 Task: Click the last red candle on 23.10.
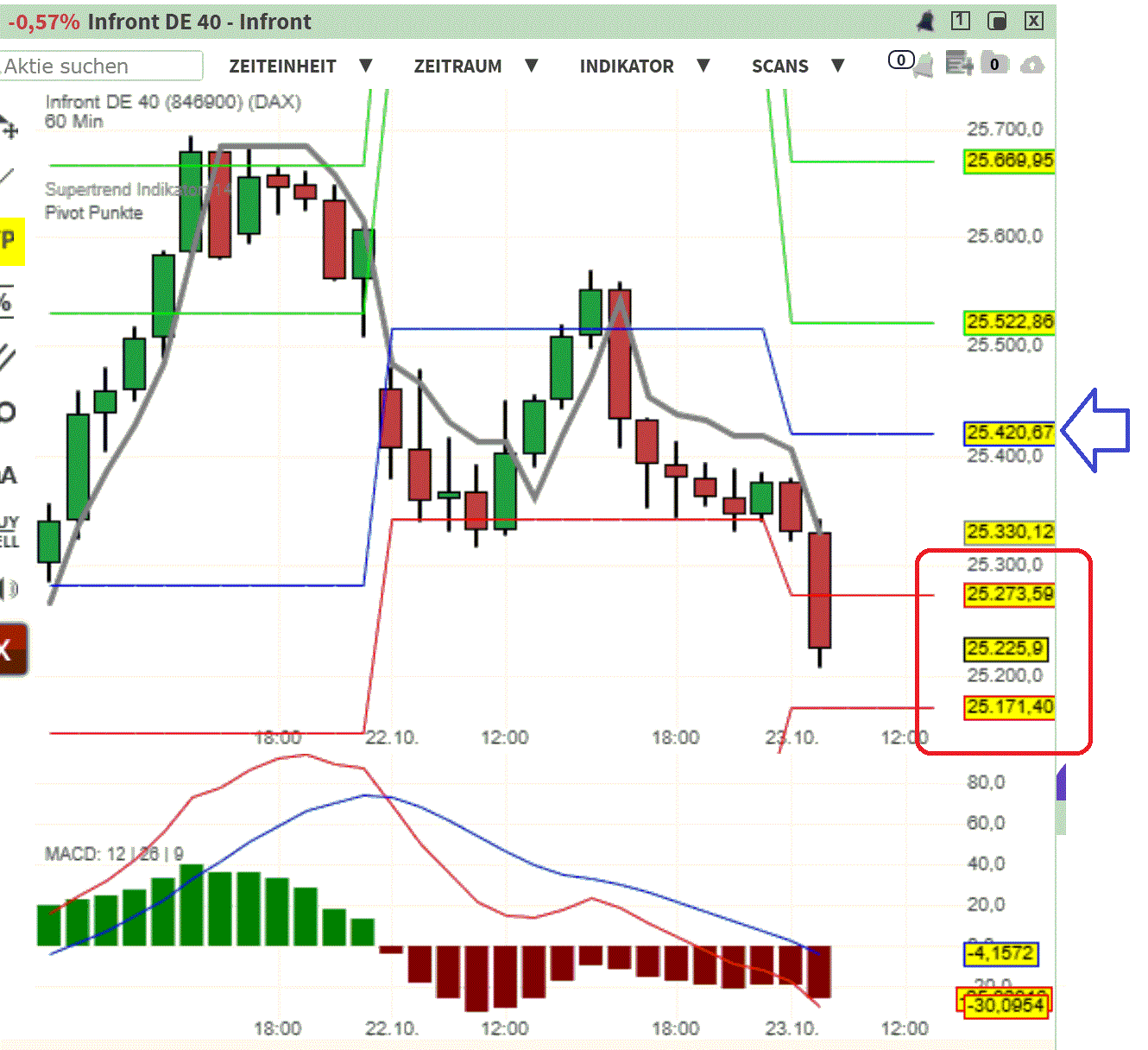pyautogui.click(x=819, y=590)
